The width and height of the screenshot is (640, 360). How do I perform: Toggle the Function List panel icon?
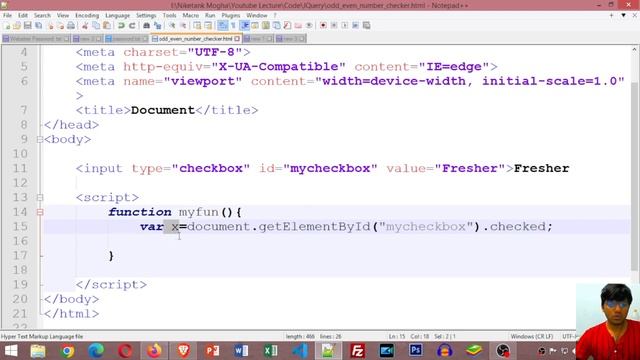[287, 25]
